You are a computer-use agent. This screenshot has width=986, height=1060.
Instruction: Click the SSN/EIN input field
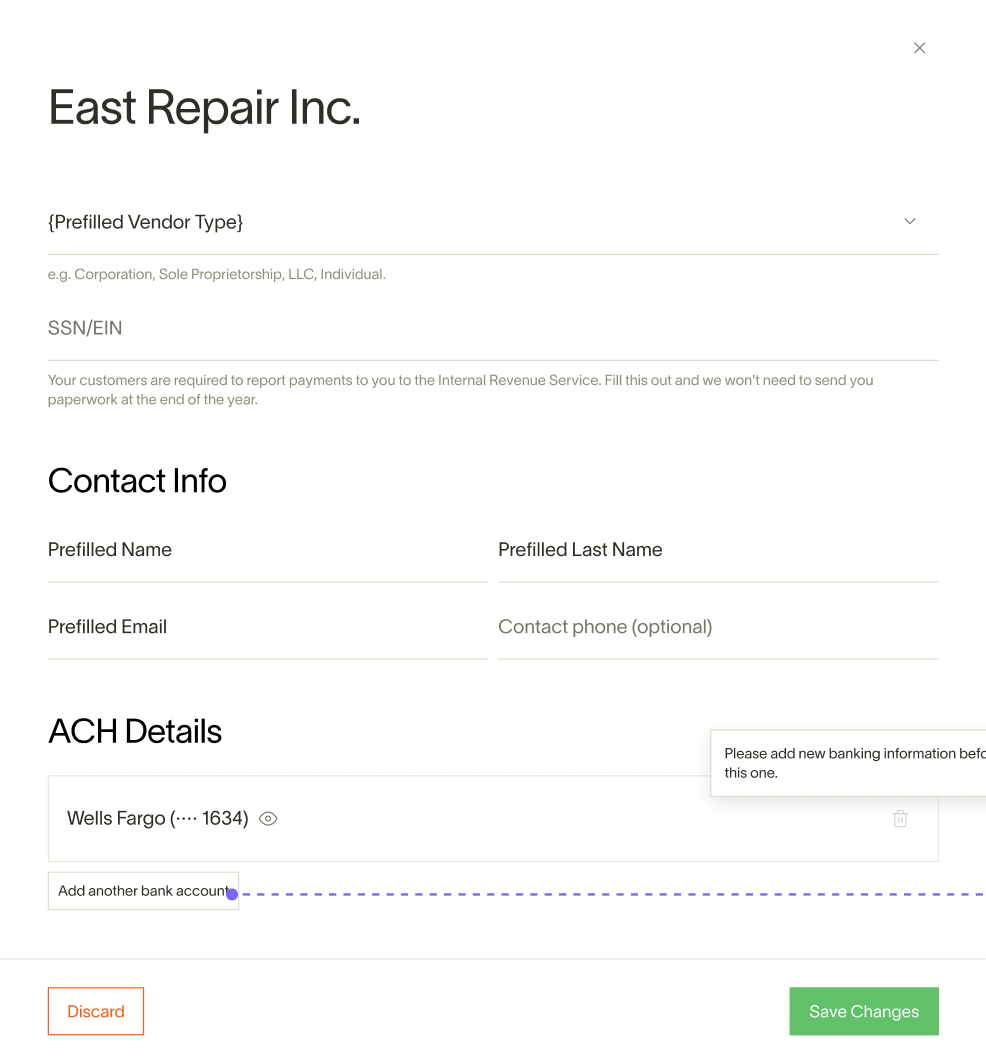click(x=490, y=328)
